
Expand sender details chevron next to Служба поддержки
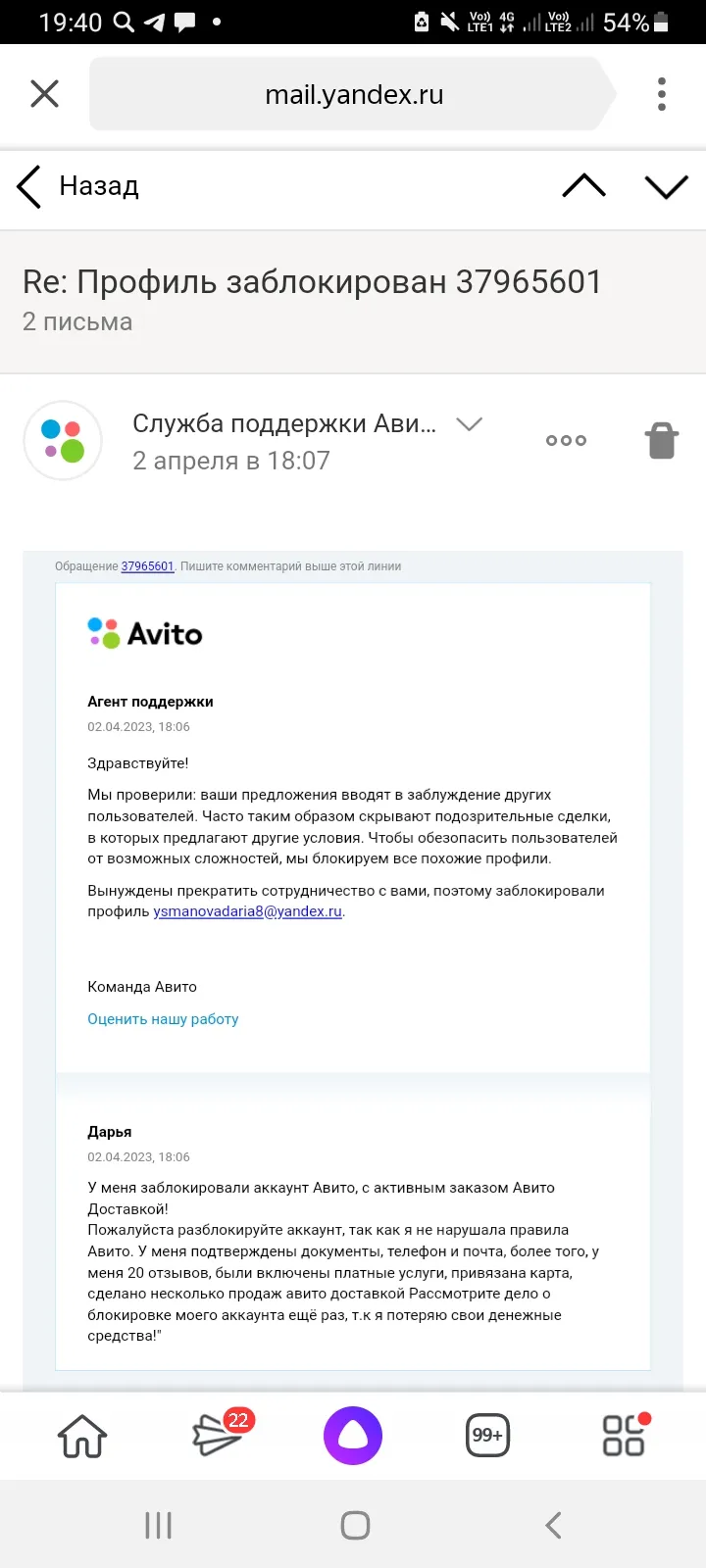point(470,424)
